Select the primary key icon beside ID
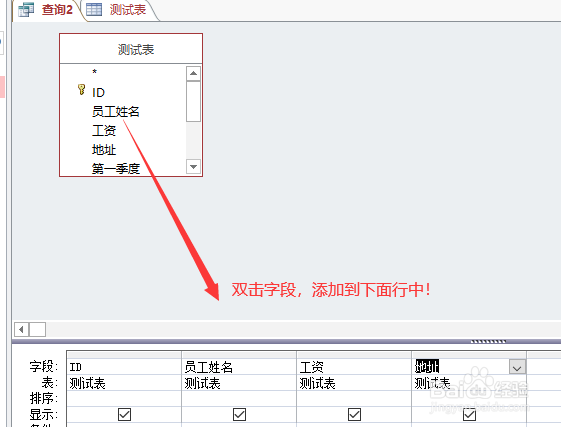 click(x=82, y=89)
